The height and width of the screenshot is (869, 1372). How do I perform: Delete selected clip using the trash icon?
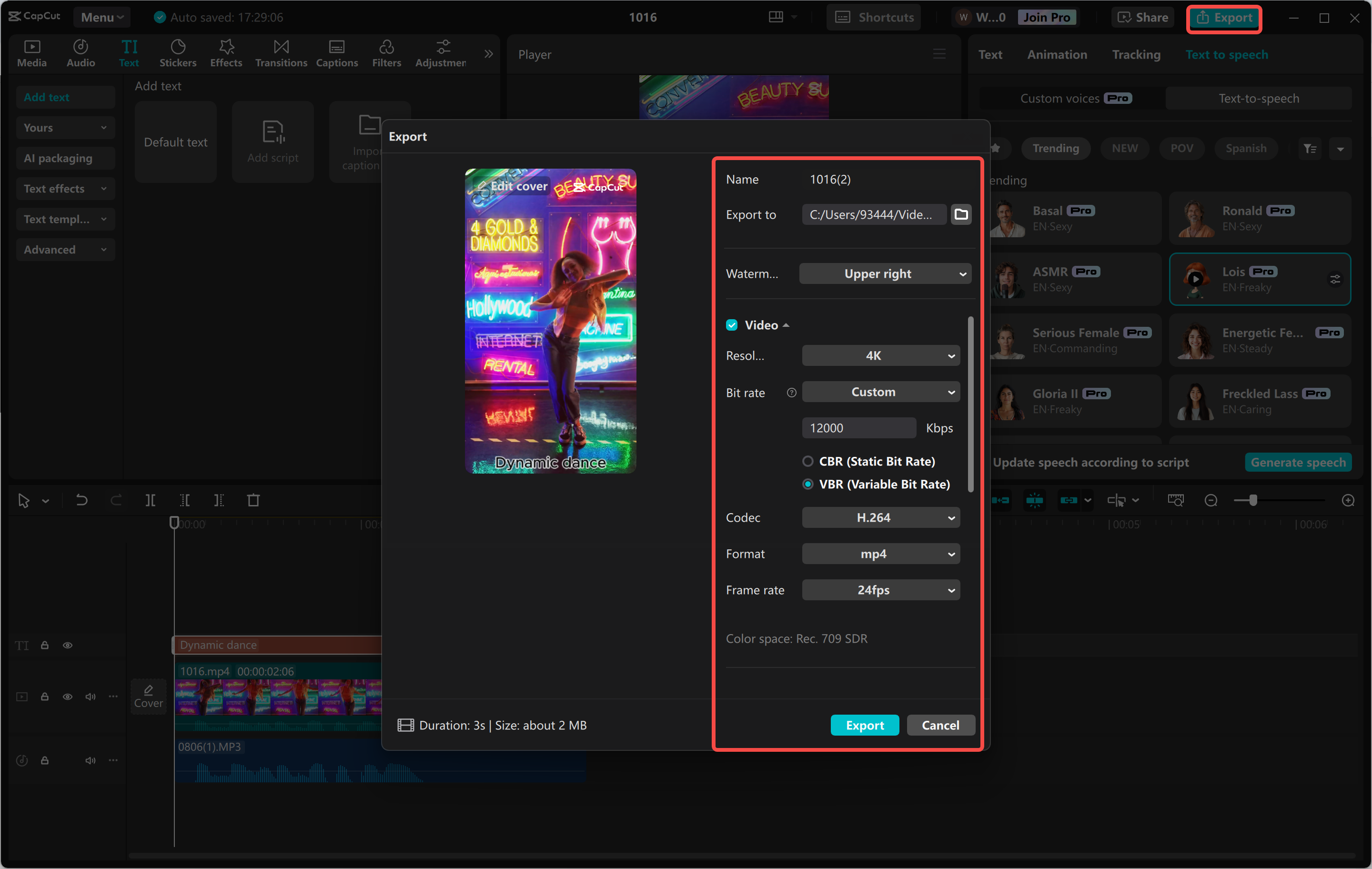[253, 500]
